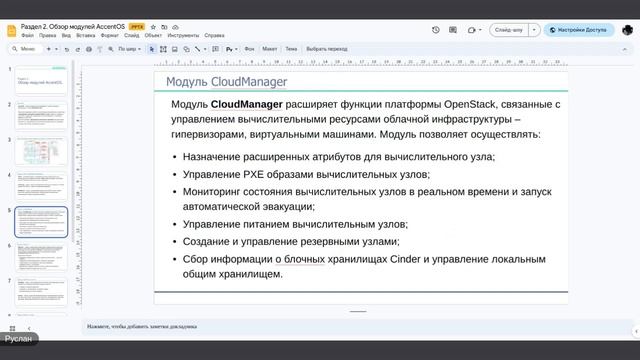
Task: Open the zoom level dropdown 'По шир'
Action: (x=129, y=49)
